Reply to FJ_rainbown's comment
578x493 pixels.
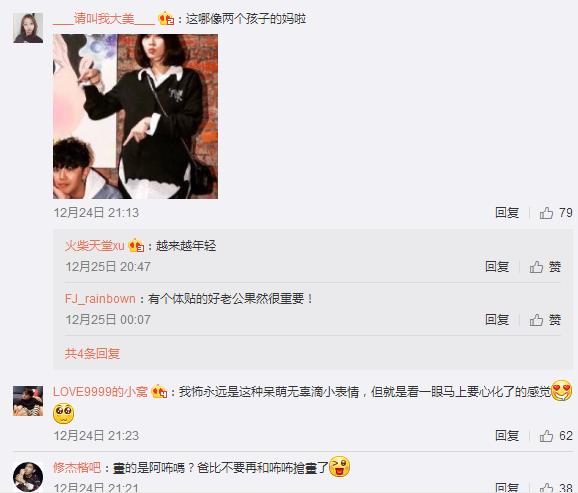point(497,320)
